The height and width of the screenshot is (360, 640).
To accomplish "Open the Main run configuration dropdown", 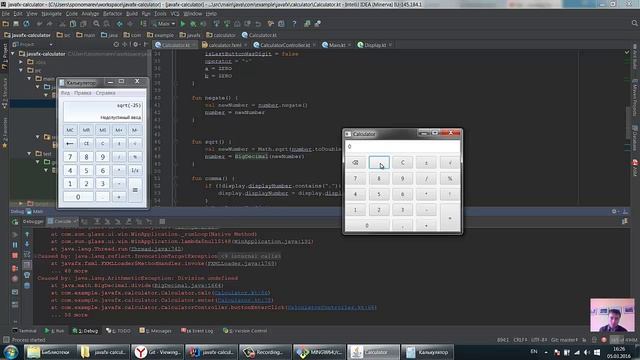I will 163,24.
